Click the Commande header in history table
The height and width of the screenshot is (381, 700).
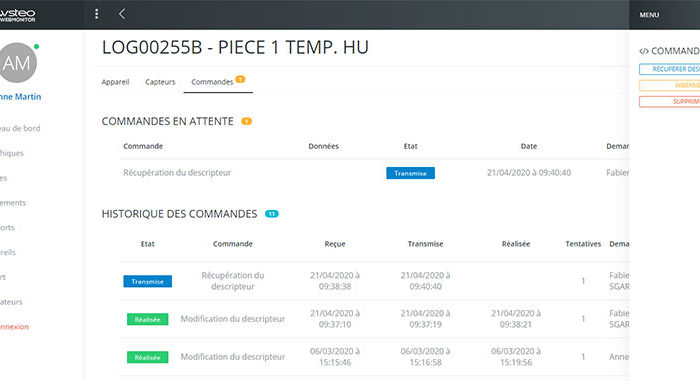233,244
